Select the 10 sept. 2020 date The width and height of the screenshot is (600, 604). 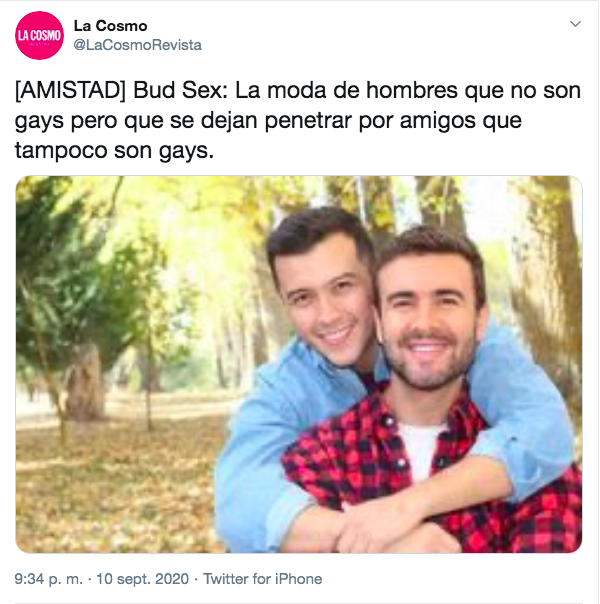tap(142, 579)
